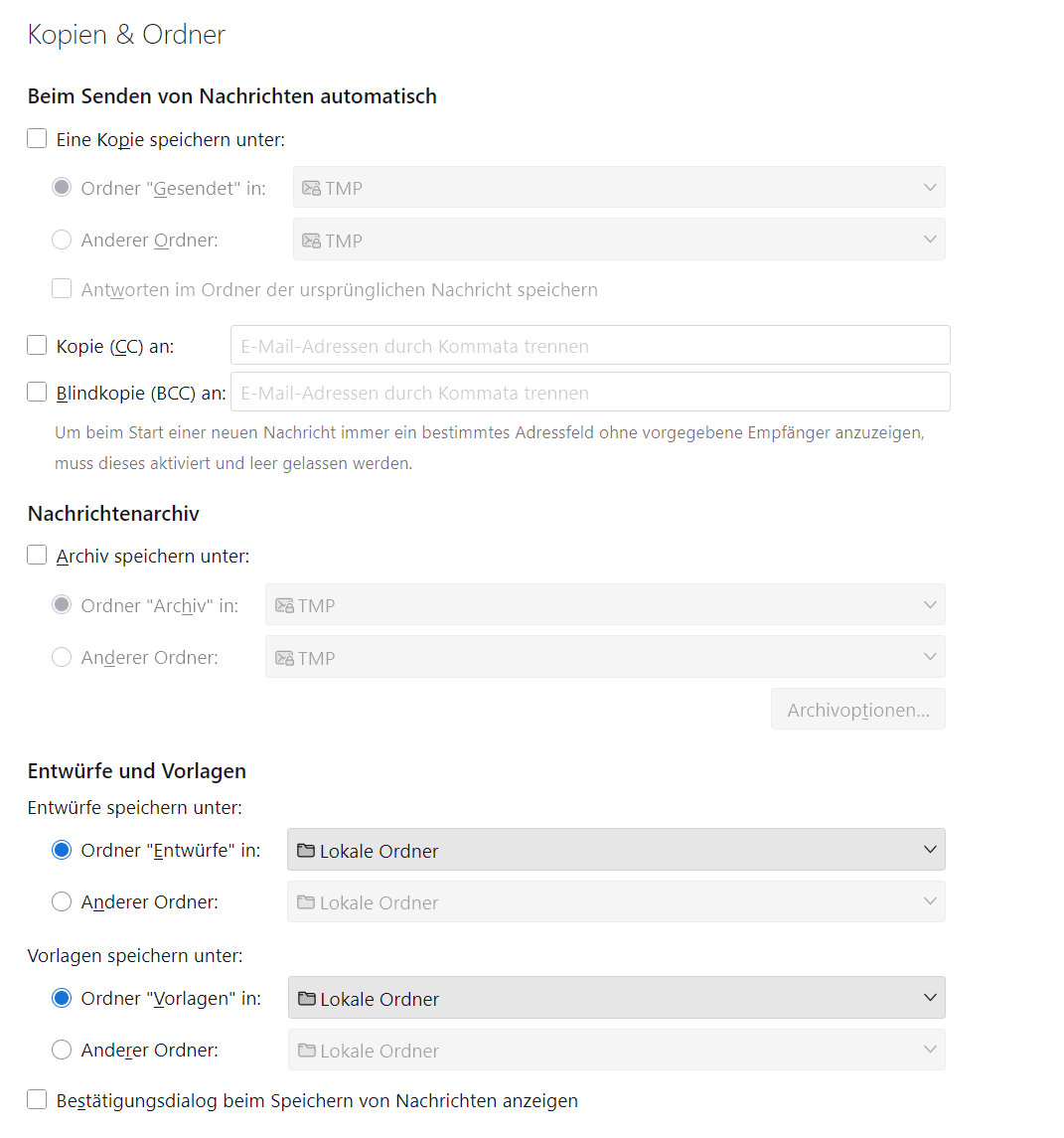
Task: Choose Ordner "Entwürfe" in radio button
Action: (x=62, y=851)
